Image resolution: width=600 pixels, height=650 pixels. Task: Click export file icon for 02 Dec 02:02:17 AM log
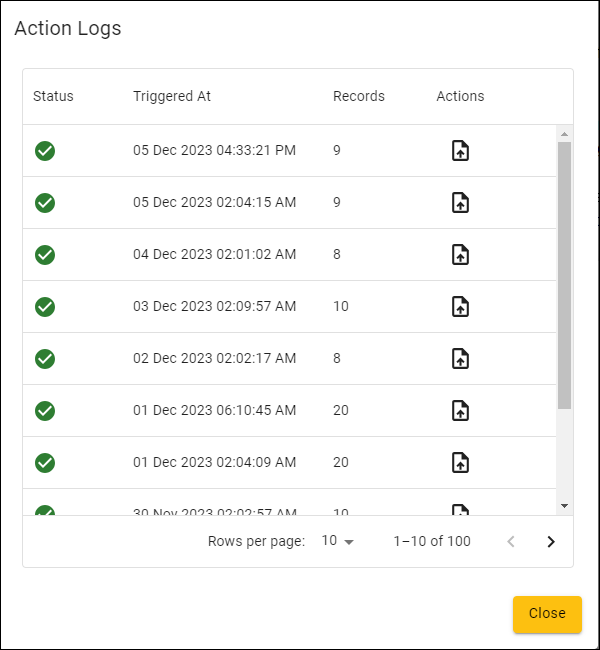click(x=460, y=359)
